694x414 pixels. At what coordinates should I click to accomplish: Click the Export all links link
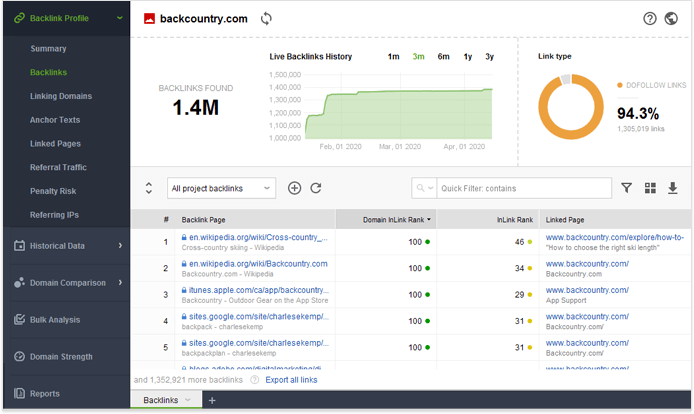(x=291, y=380)
